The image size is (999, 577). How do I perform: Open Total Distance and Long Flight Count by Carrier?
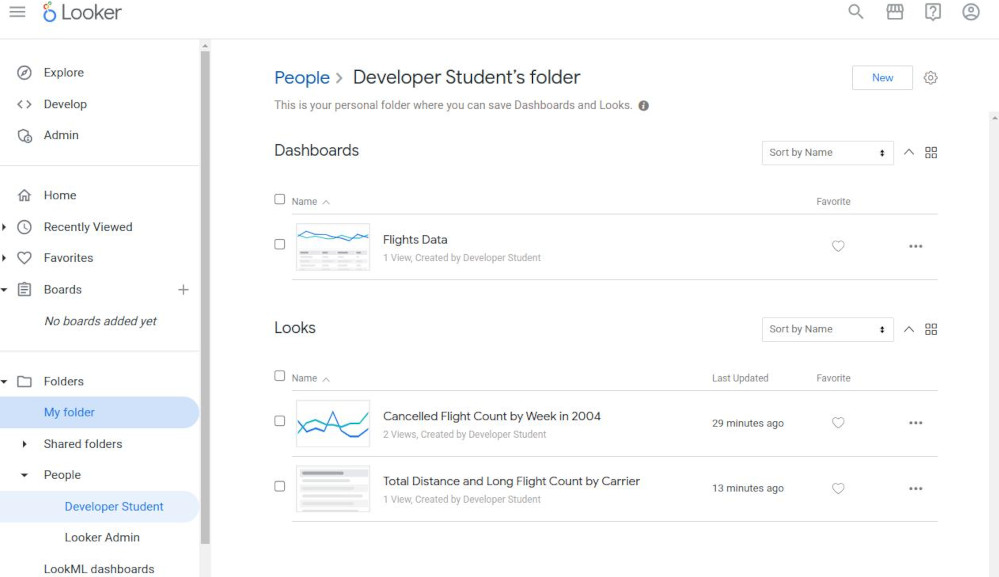click(x=511, y=481)
